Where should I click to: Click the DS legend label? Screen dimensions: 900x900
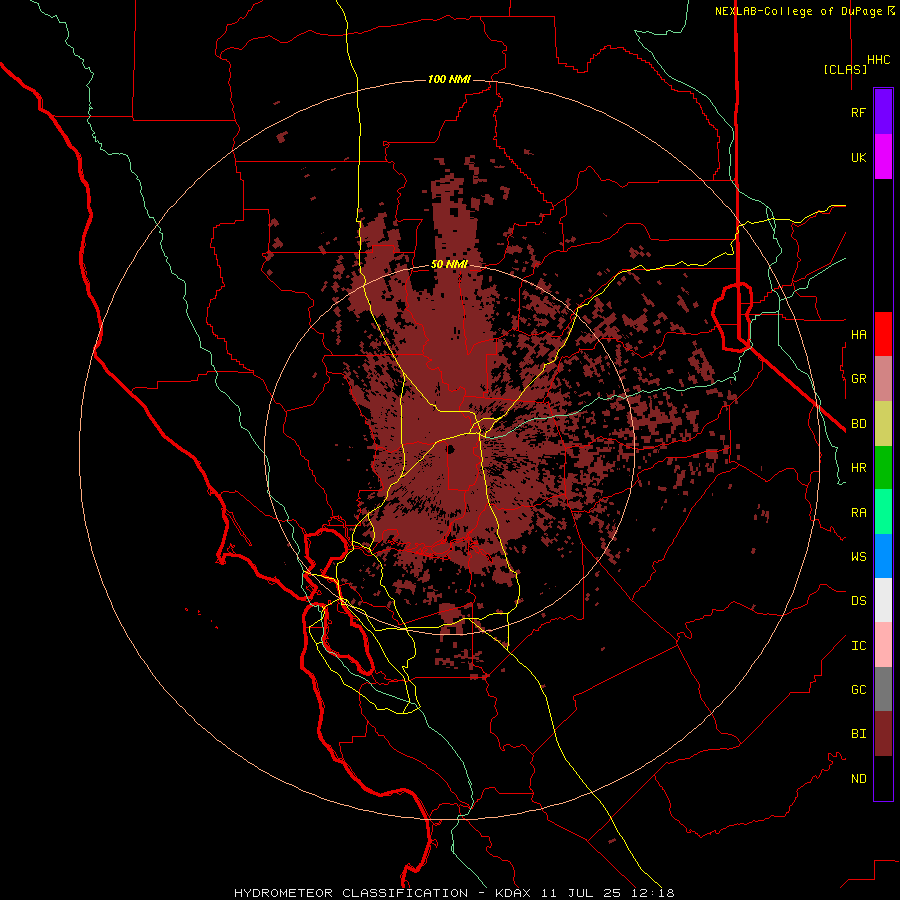tap(858, 601)
